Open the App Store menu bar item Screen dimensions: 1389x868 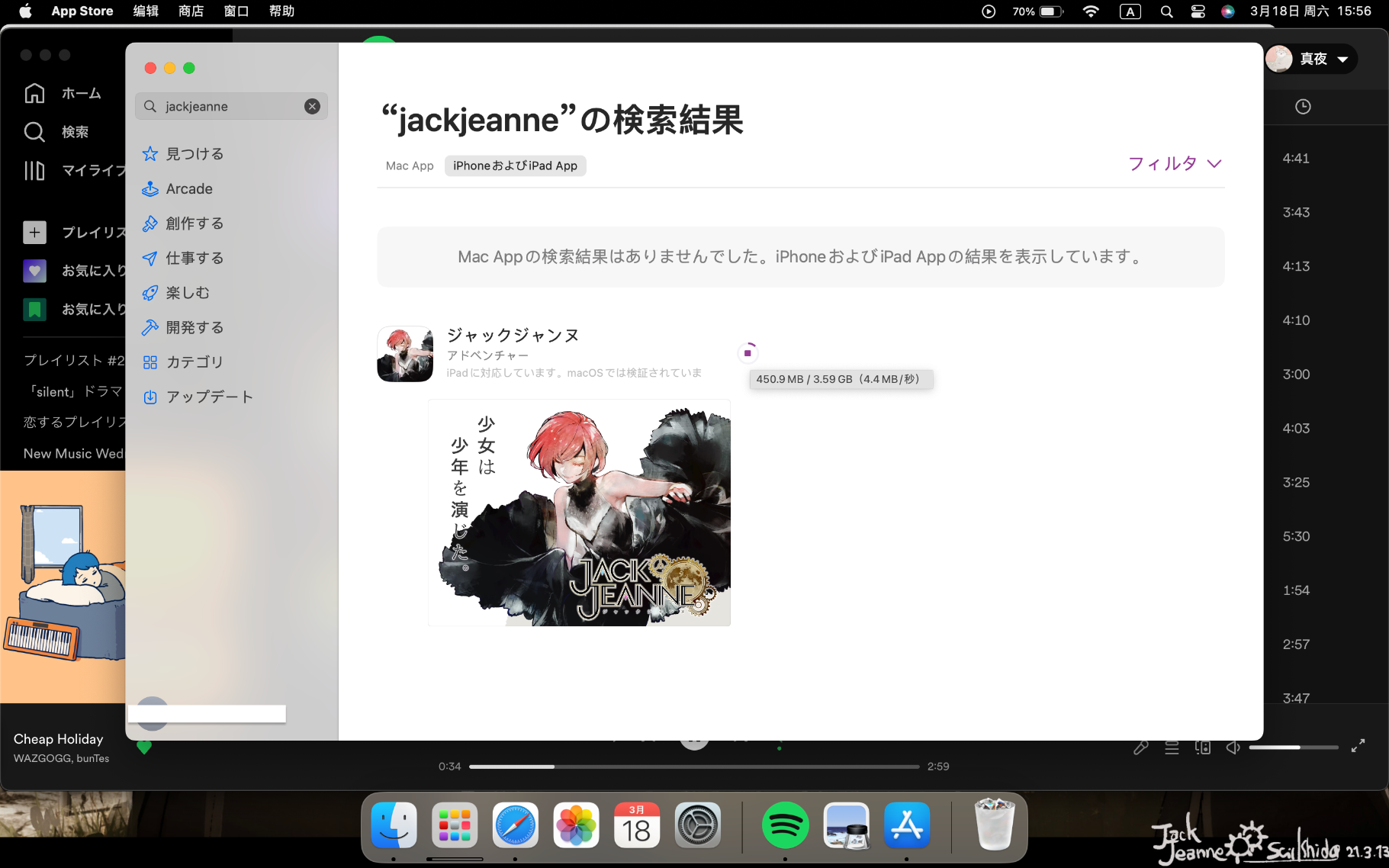point(82,11)
